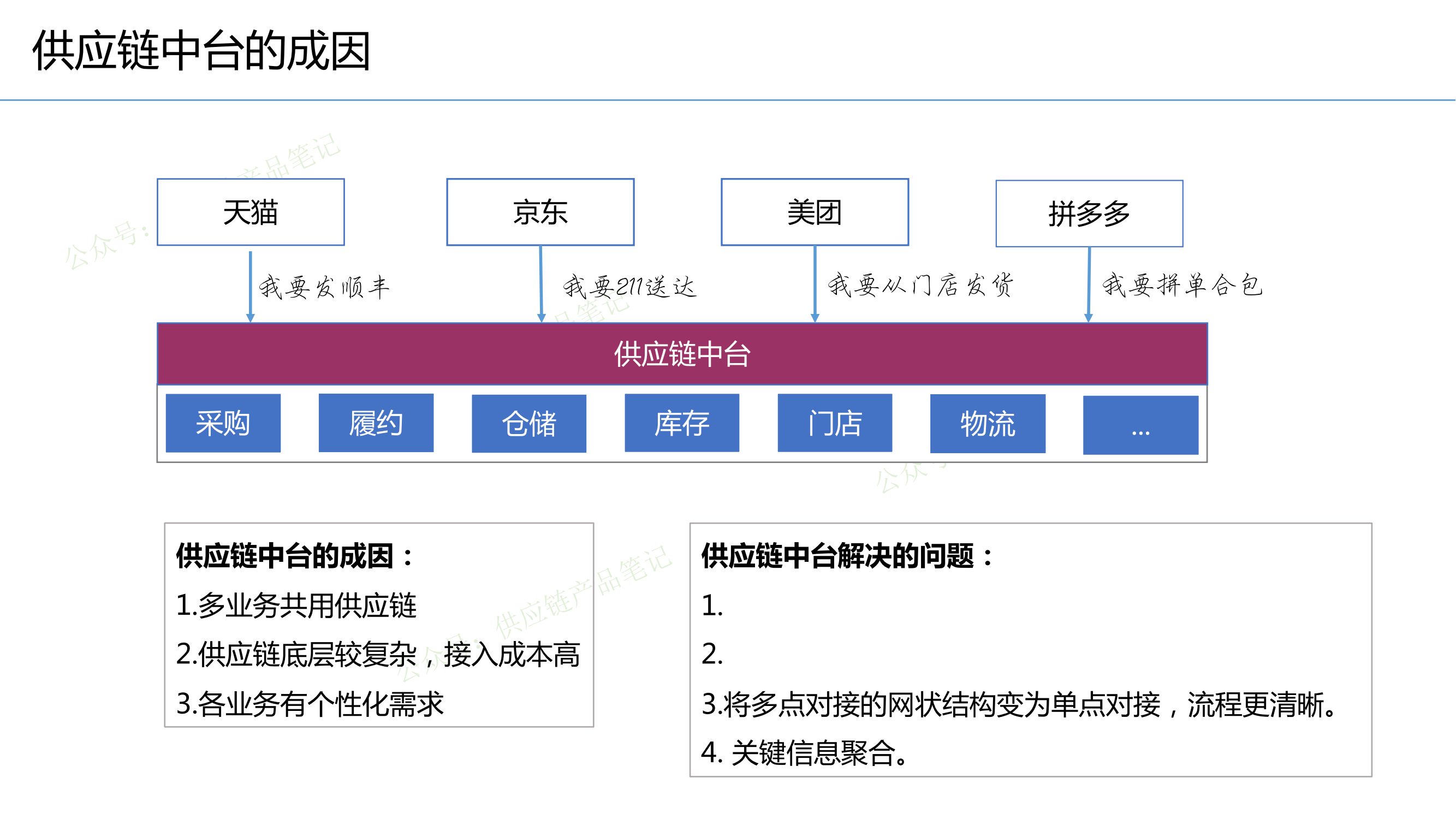Click the 门店 module block
This screenshot has width=1456, height=819.
coord(835,423)
